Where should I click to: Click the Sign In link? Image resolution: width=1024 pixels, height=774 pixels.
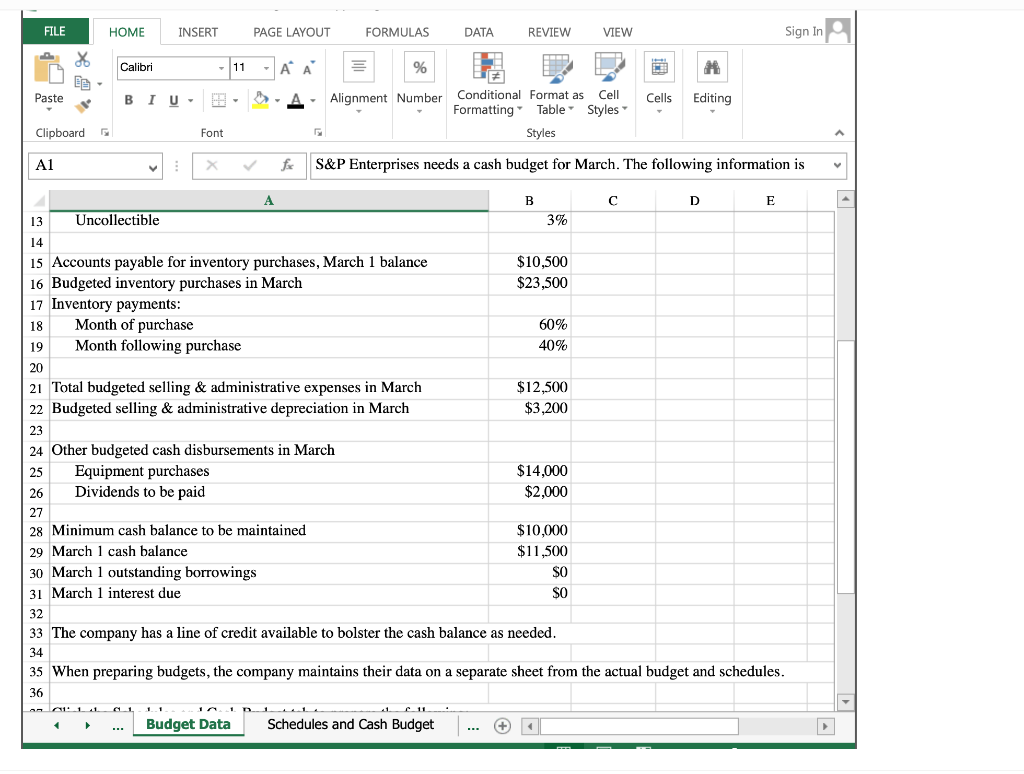coord(803,31)
